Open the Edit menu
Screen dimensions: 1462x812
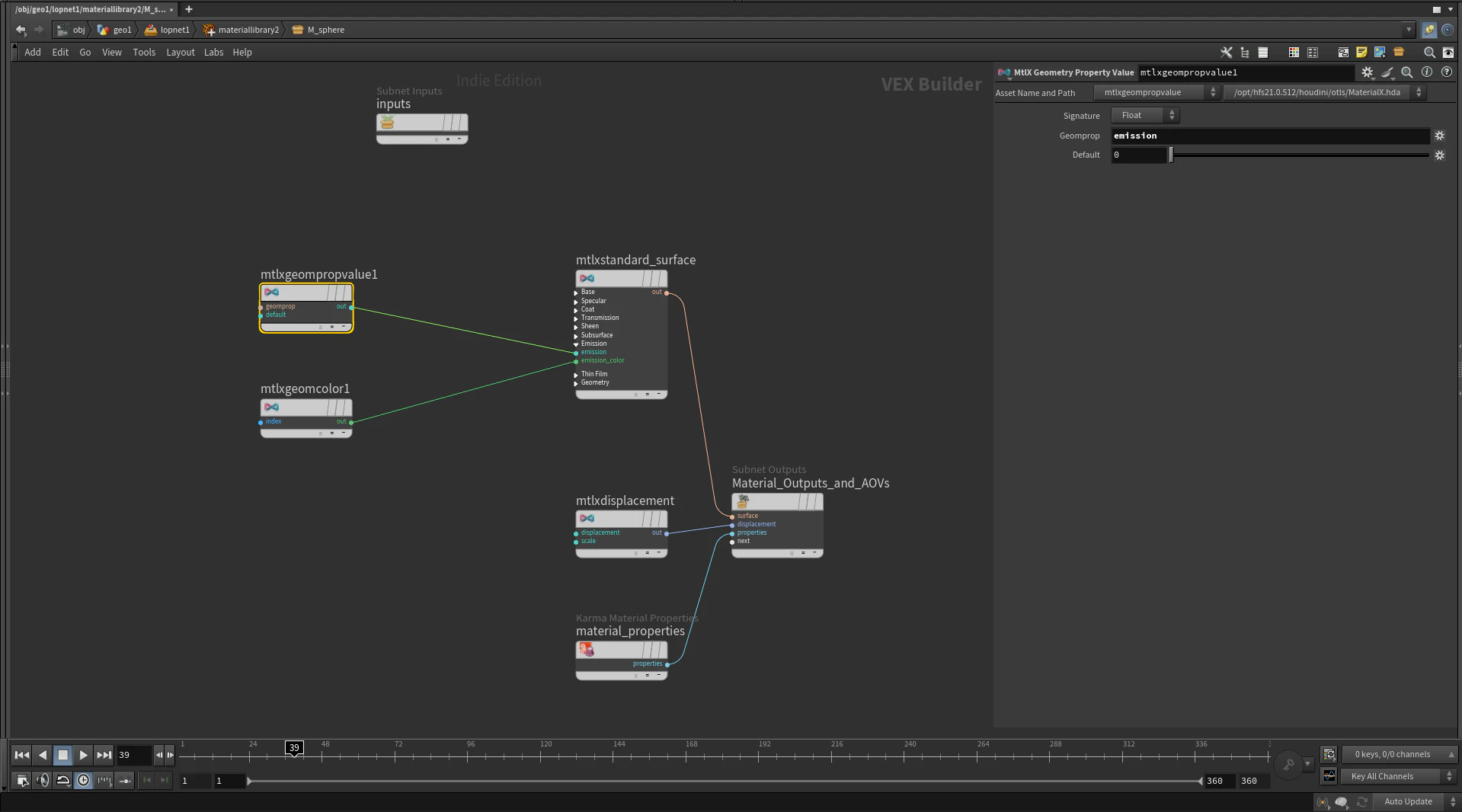[60, 53]
